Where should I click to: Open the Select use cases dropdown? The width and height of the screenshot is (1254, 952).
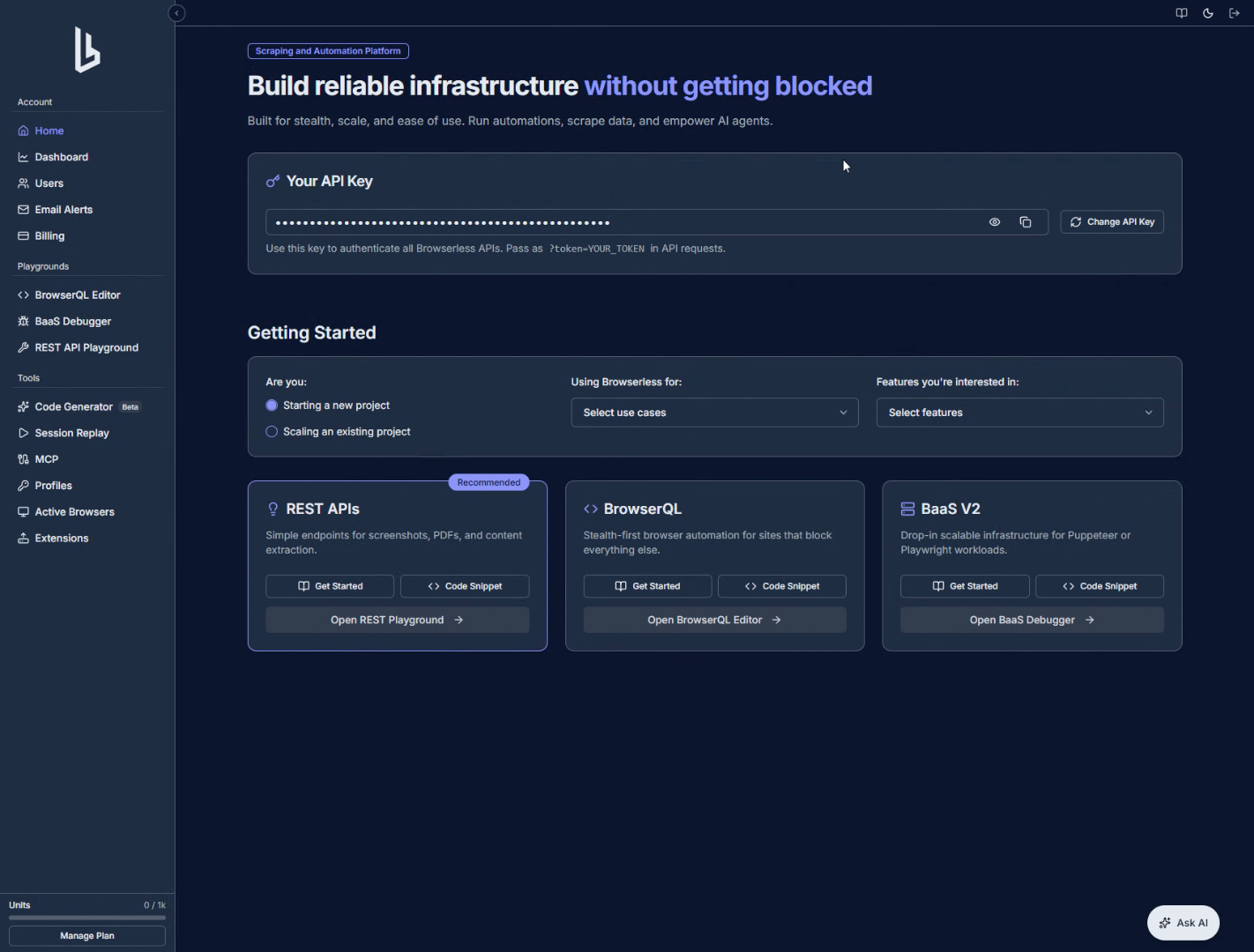[x=714, y=413]
